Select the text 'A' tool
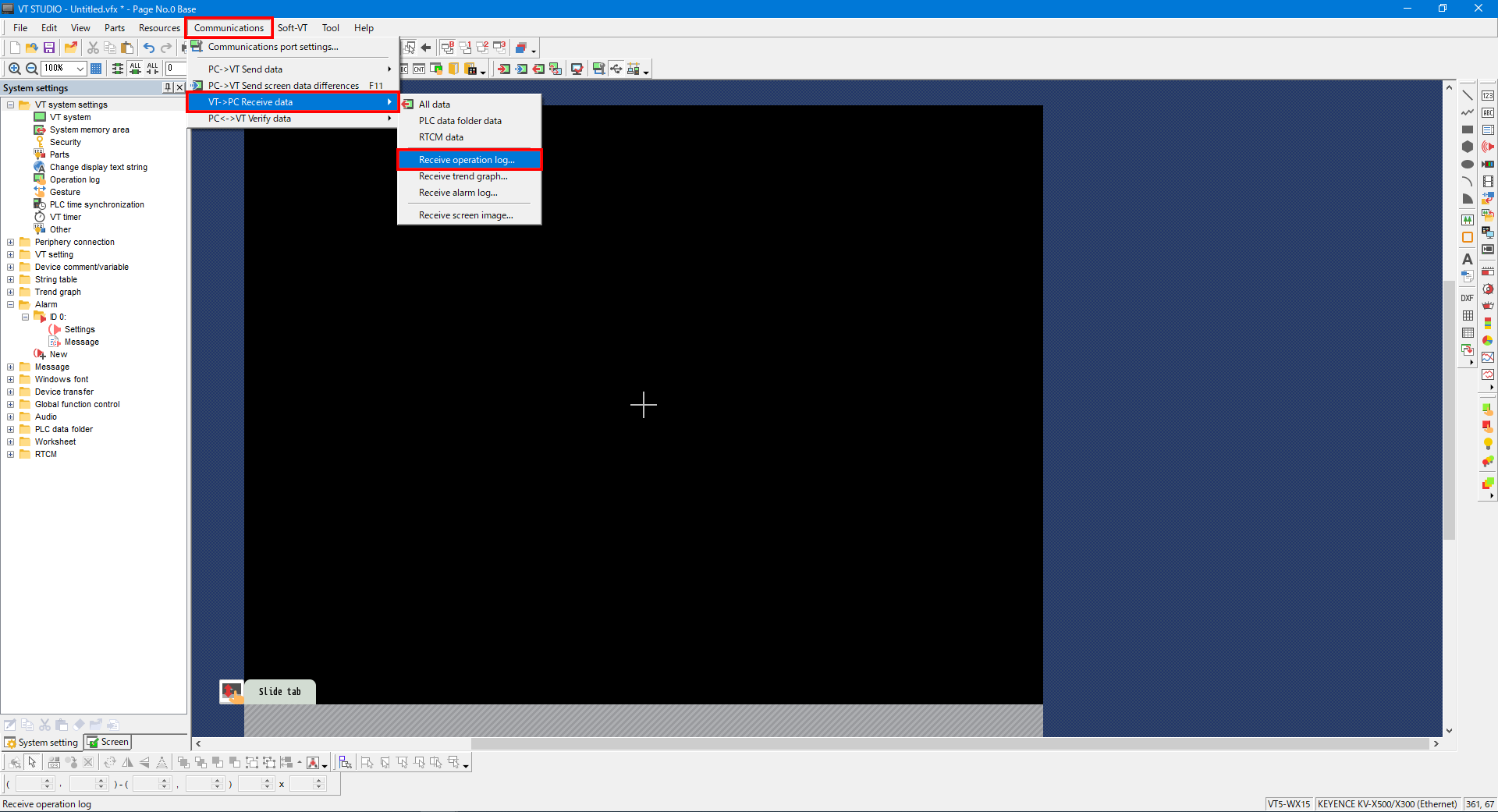Image resolution: width=1498 pixels, height=812 pixels. click(x=1468, y=259)
